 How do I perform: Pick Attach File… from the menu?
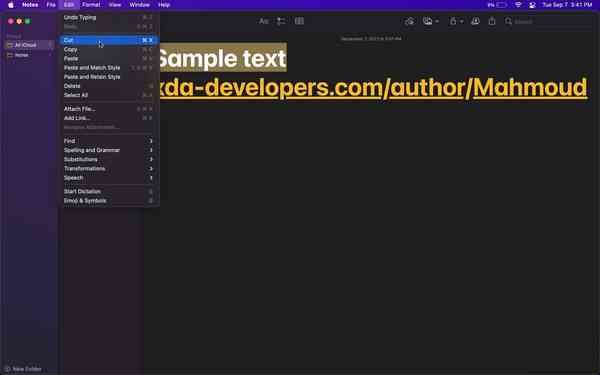(109, 109)
